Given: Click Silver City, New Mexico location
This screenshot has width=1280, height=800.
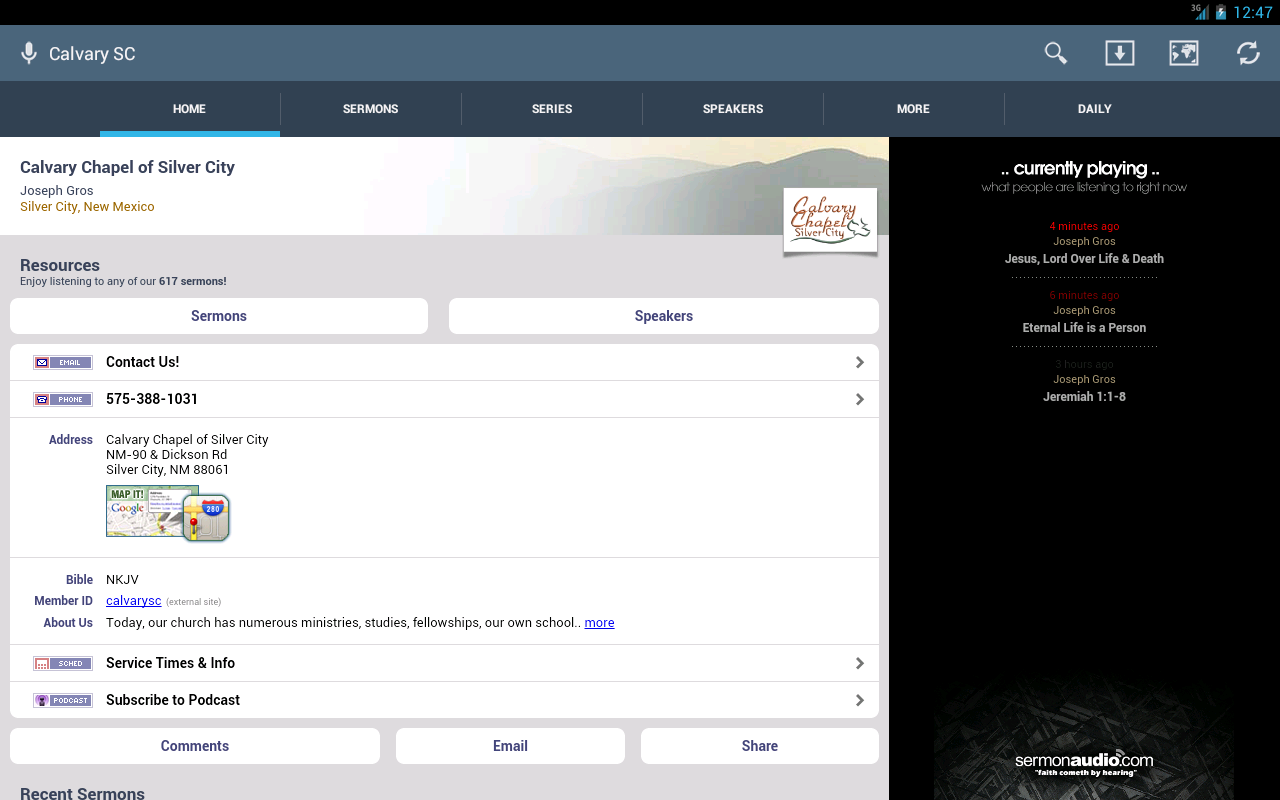Looking at the screenshot, I should tap(87, 207).
